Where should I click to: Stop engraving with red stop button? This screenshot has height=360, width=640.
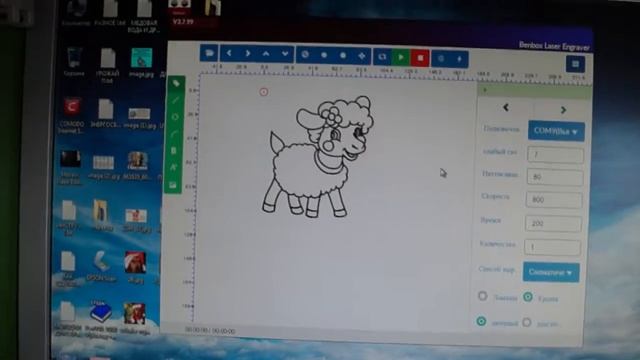point(420,58)
